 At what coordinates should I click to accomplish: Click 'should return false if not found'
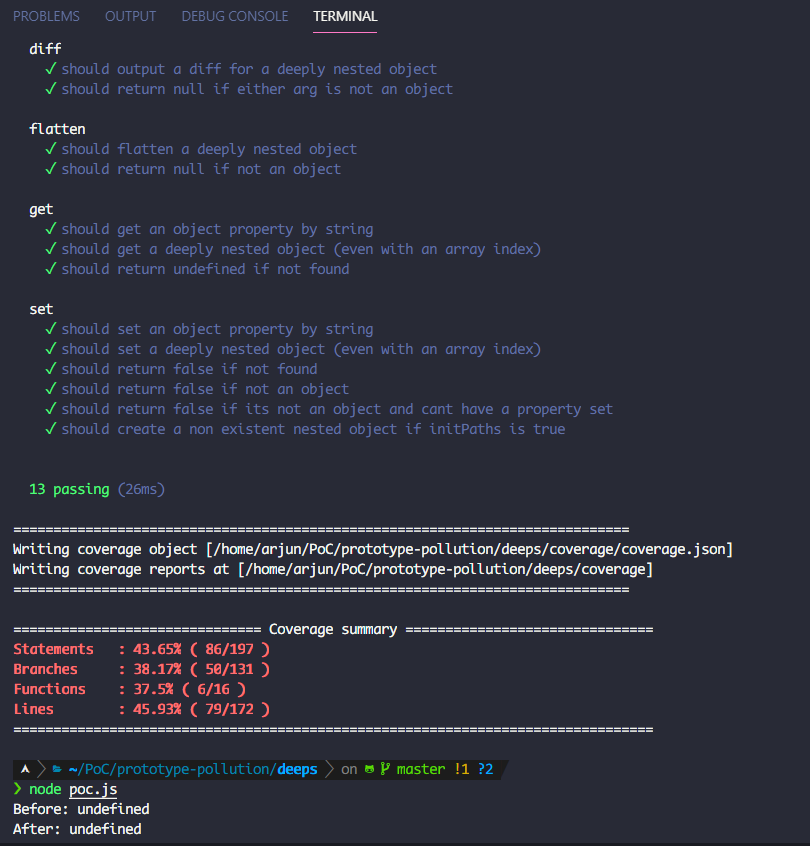coord(189,369)
